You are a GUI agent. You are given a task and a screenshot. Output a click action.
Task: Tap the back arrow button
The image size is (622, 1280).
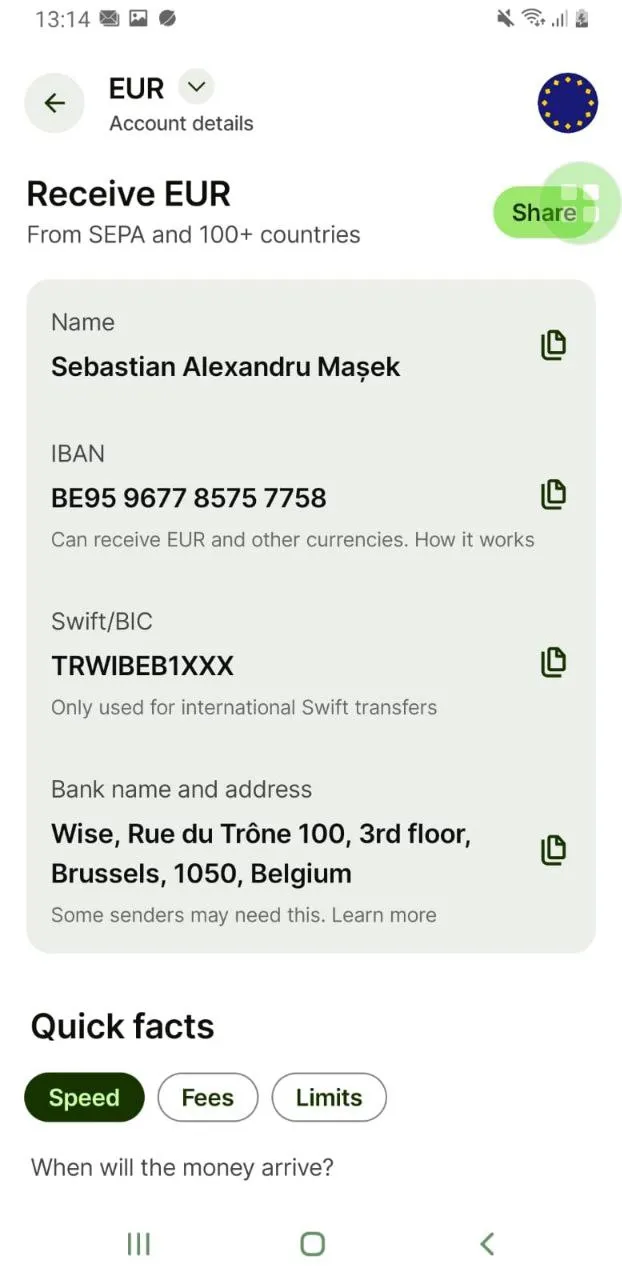[54, 103]
